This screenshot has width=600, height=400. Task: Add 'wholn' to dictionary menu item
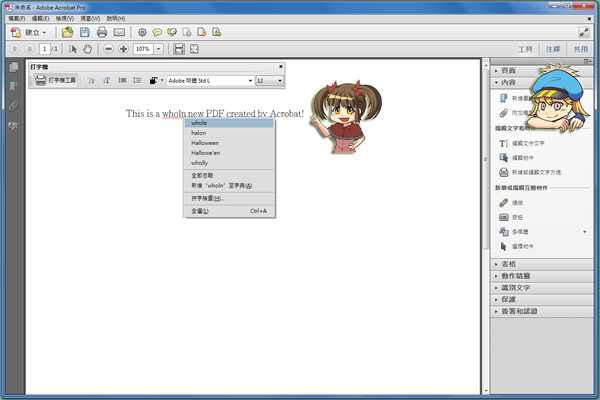(x=229, y=185)
